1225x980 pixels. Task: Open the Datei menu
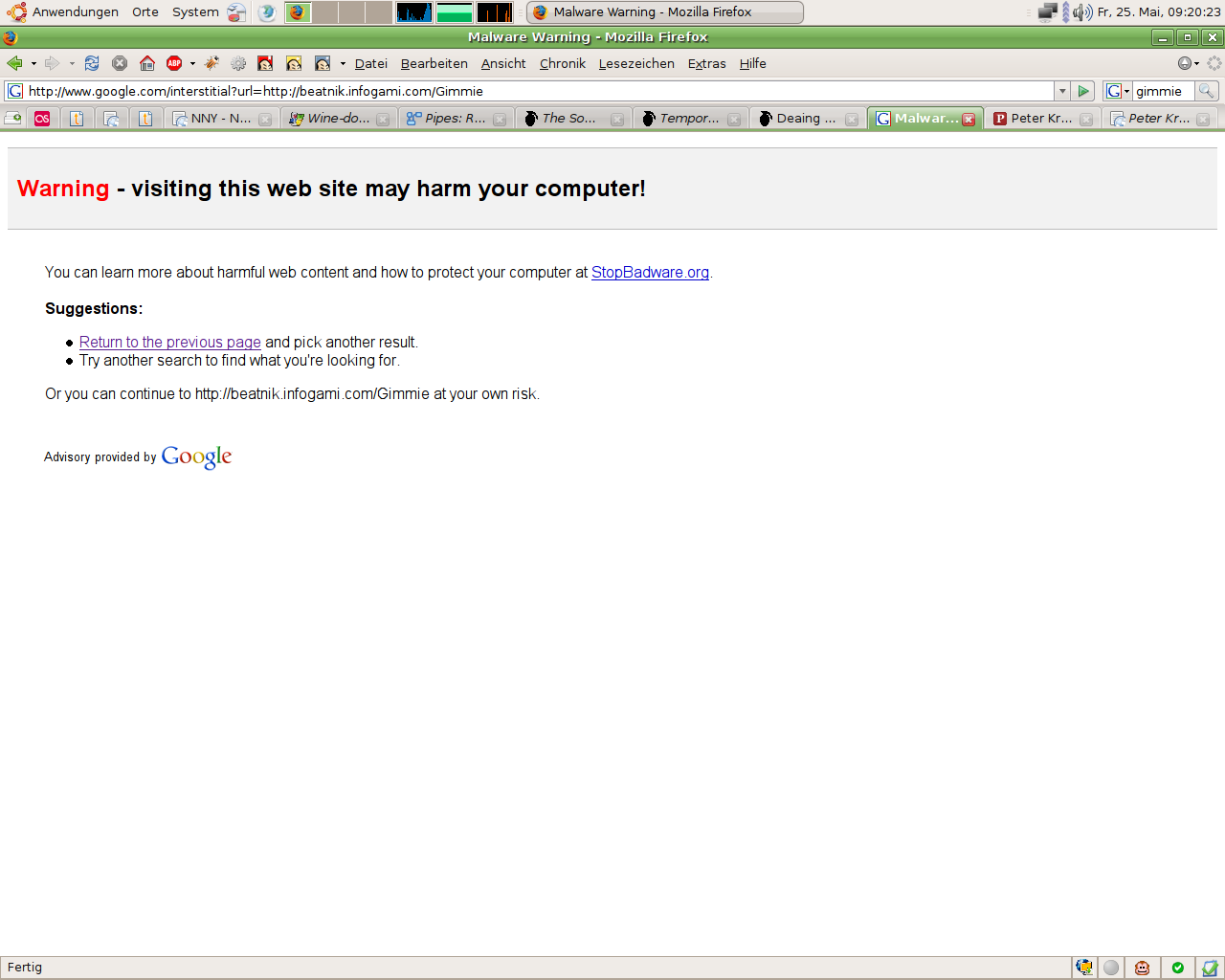tap(371, 64)
